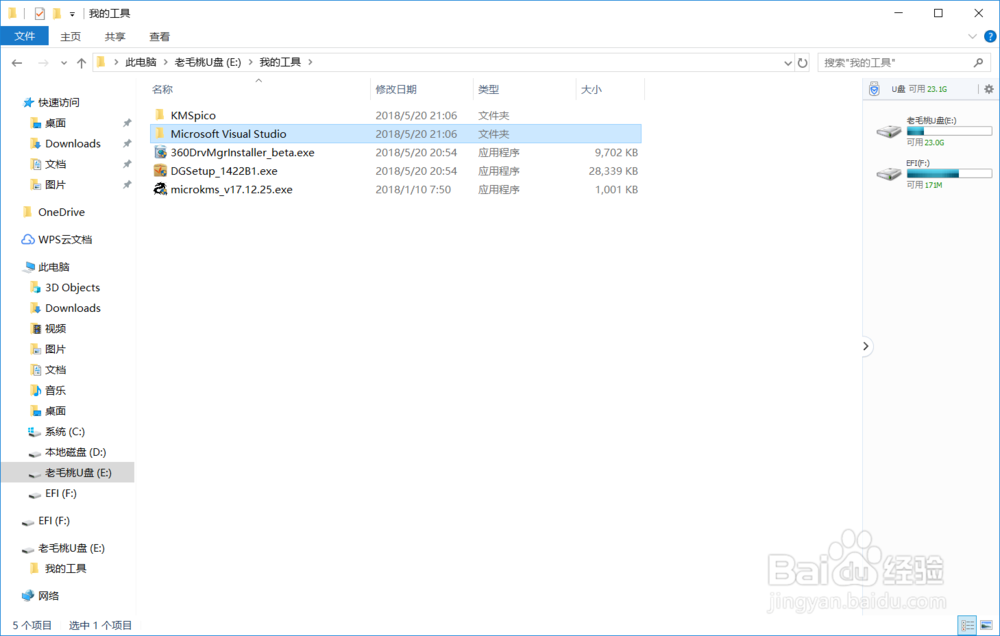This screenshot has width=1000, height=636.
Task: Click the 老毛桃U盘(E:) drive icon in right panel
Action: 888,131
